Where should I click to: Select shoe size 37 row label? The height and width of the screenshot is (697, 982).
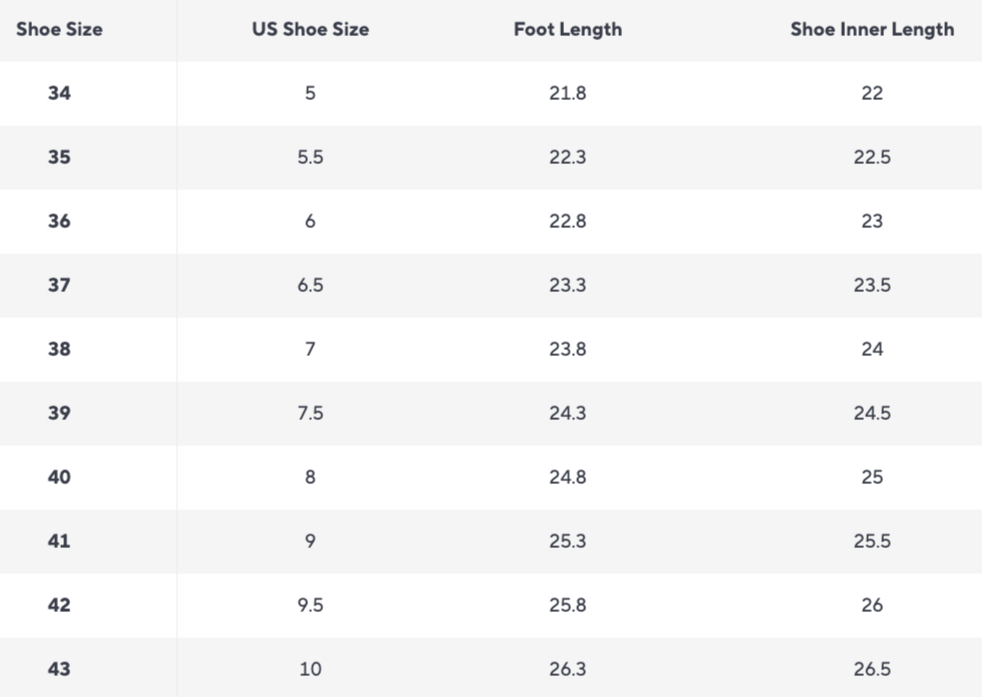point(59,285)
